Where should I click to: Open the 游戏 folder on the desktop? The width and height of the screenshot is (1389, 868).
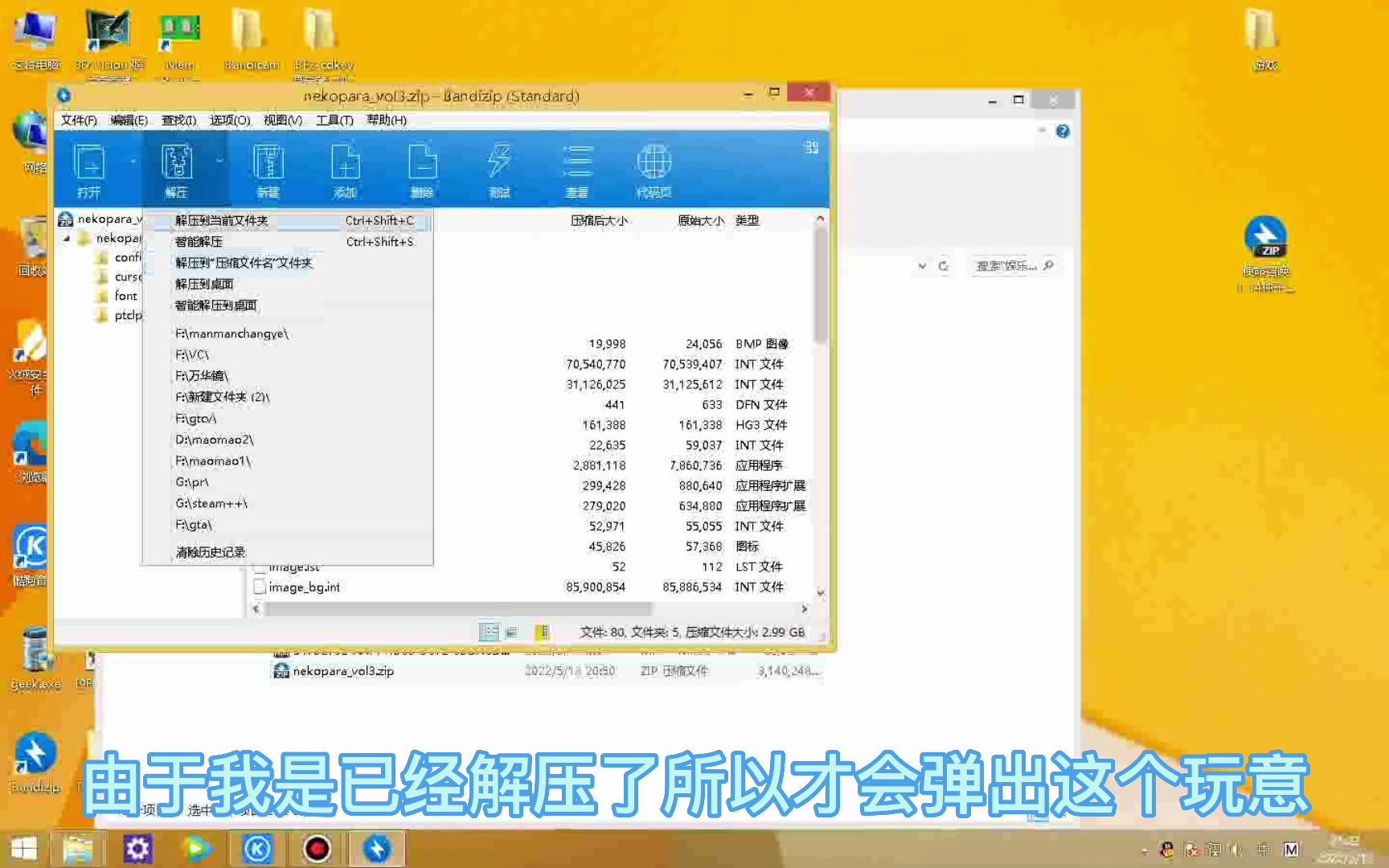1265,39
